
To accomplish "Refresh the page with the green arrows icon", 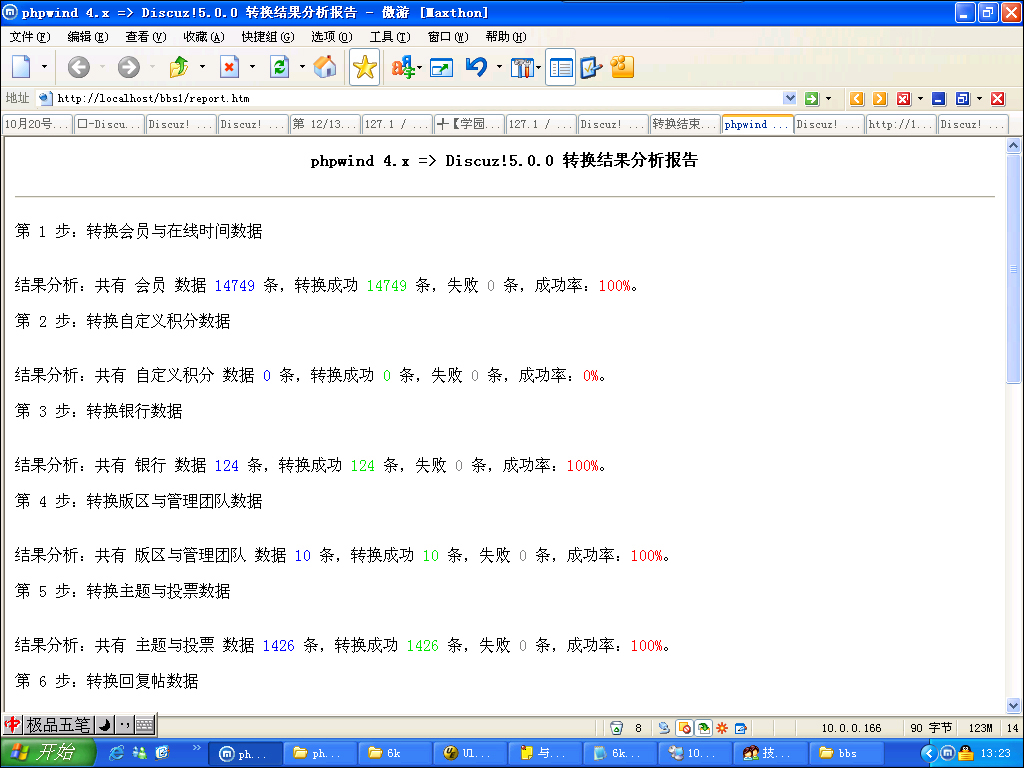I will point(280,67).
